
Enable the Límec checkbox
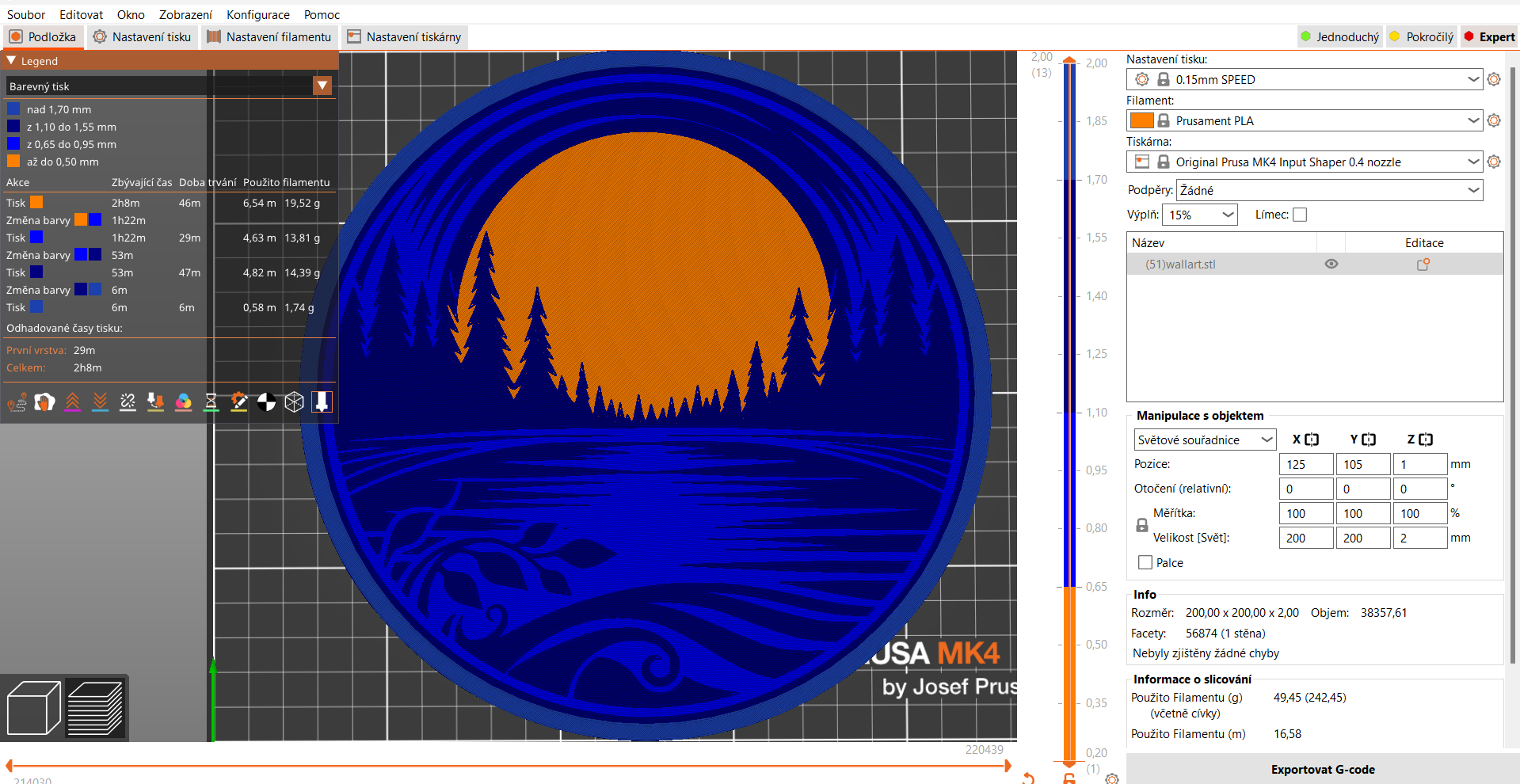(x=1299, y=214)
